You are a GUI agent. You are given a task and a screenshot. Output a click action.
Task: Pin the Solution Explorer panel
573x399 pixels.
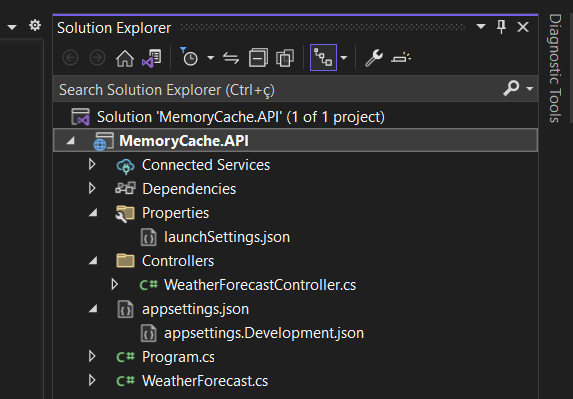[502, 27]
